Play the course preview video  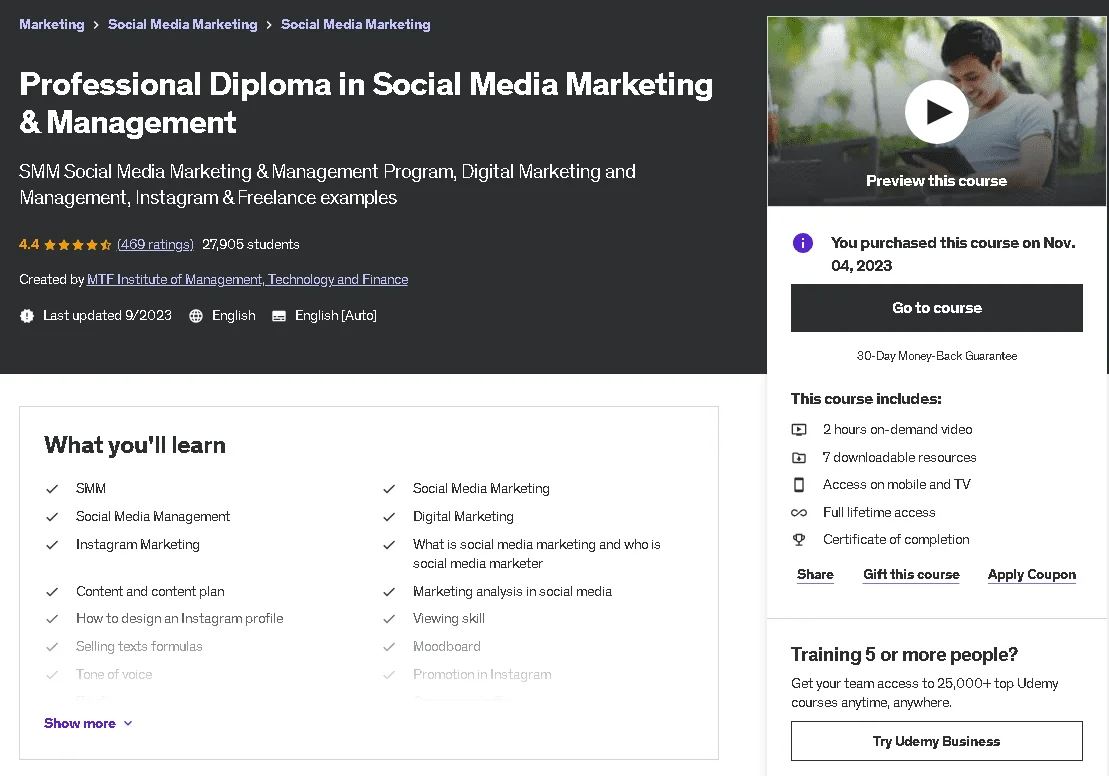tap(936, 112)
